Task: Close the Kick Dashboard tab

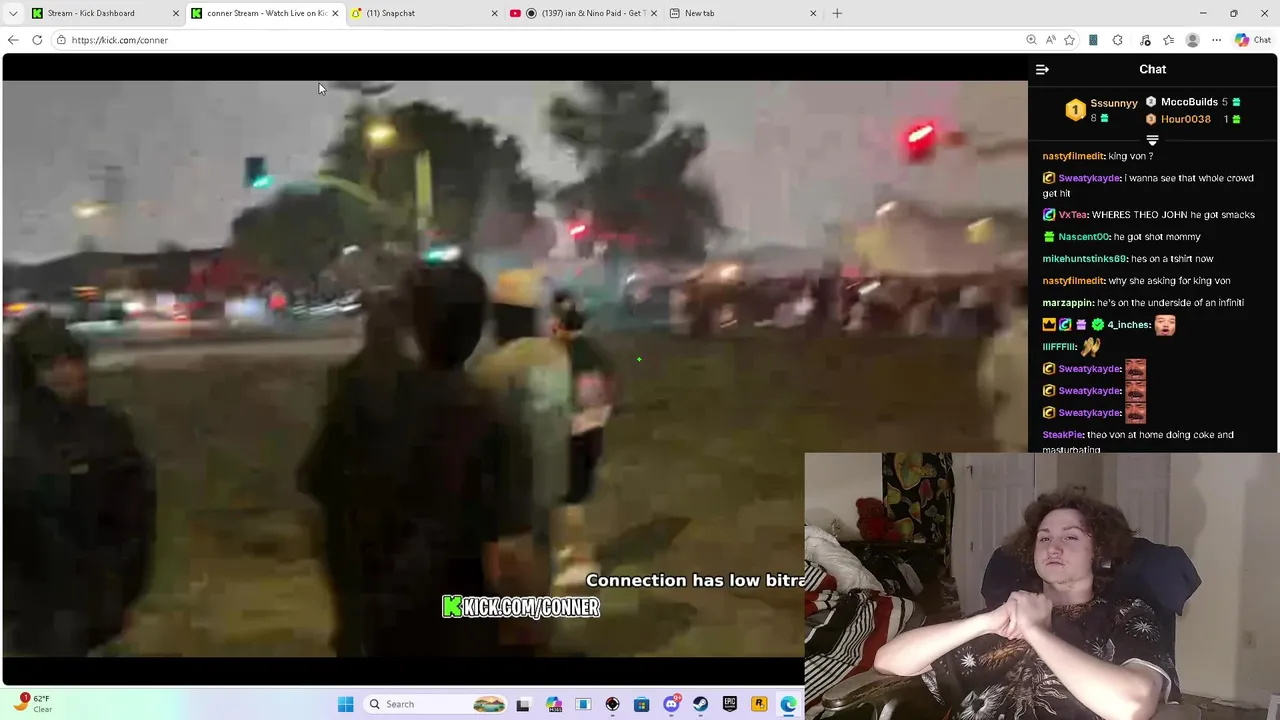Action: (x=176, y=13)
